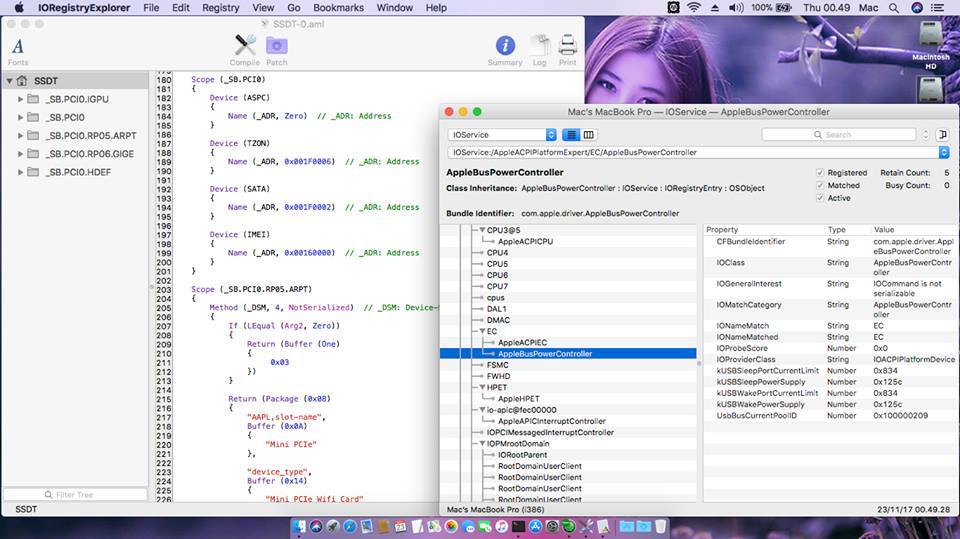Open Calendar from the Dock

(400, 526)
